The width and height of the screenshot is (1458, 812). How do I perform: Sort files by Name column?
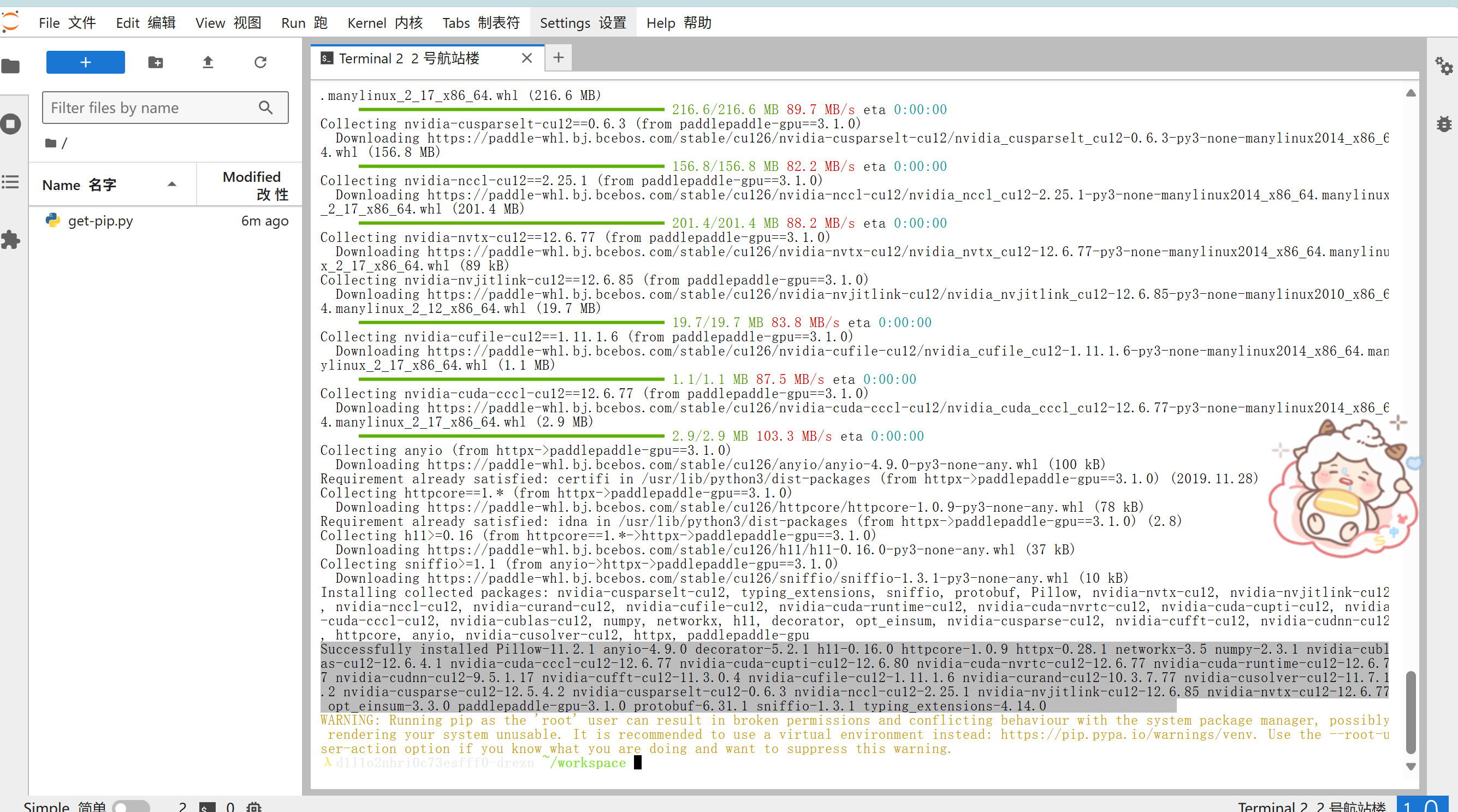112,185
